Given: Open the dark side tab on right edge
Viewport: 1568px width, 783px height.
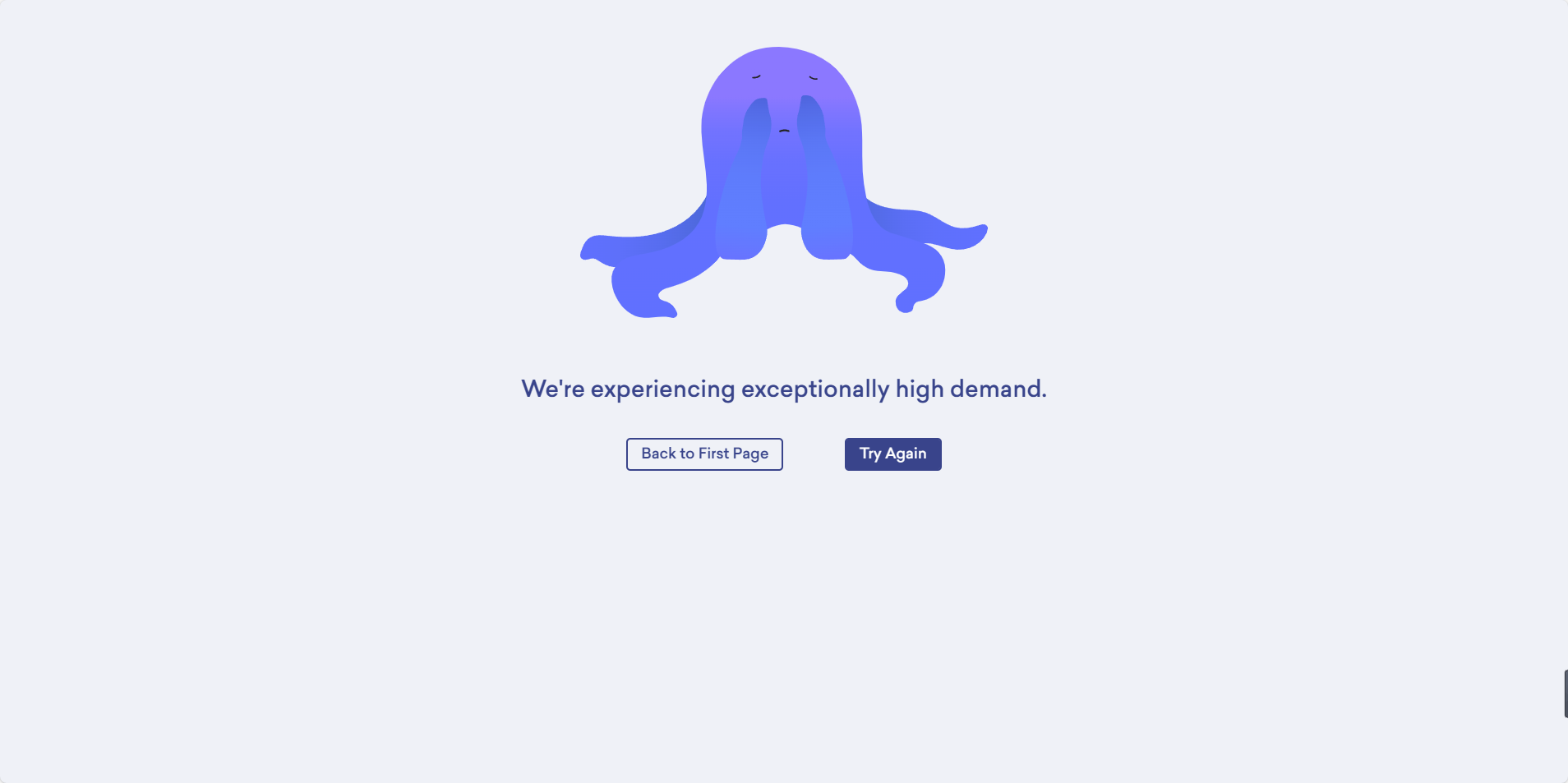Looking at the screenshot, I should coord(1566,693).
